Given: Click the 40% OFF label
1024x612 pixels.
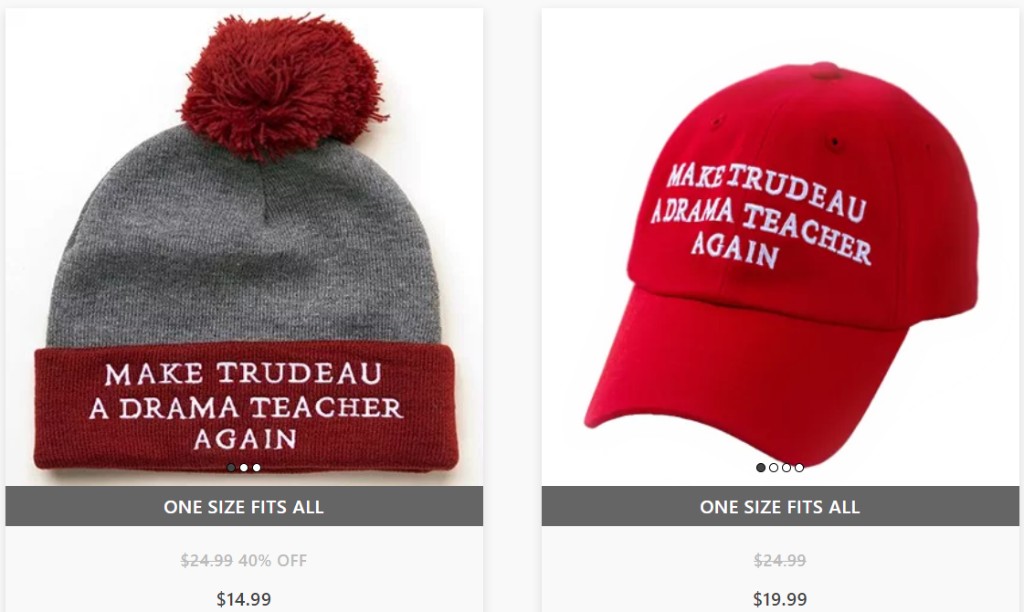Looking at the screenshot, I should [x=272, y=560].
